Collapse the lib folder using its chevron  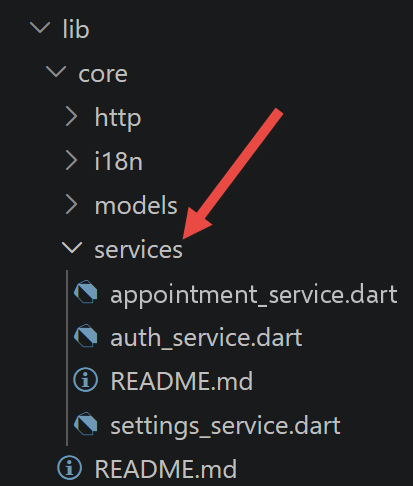[40, 28]
